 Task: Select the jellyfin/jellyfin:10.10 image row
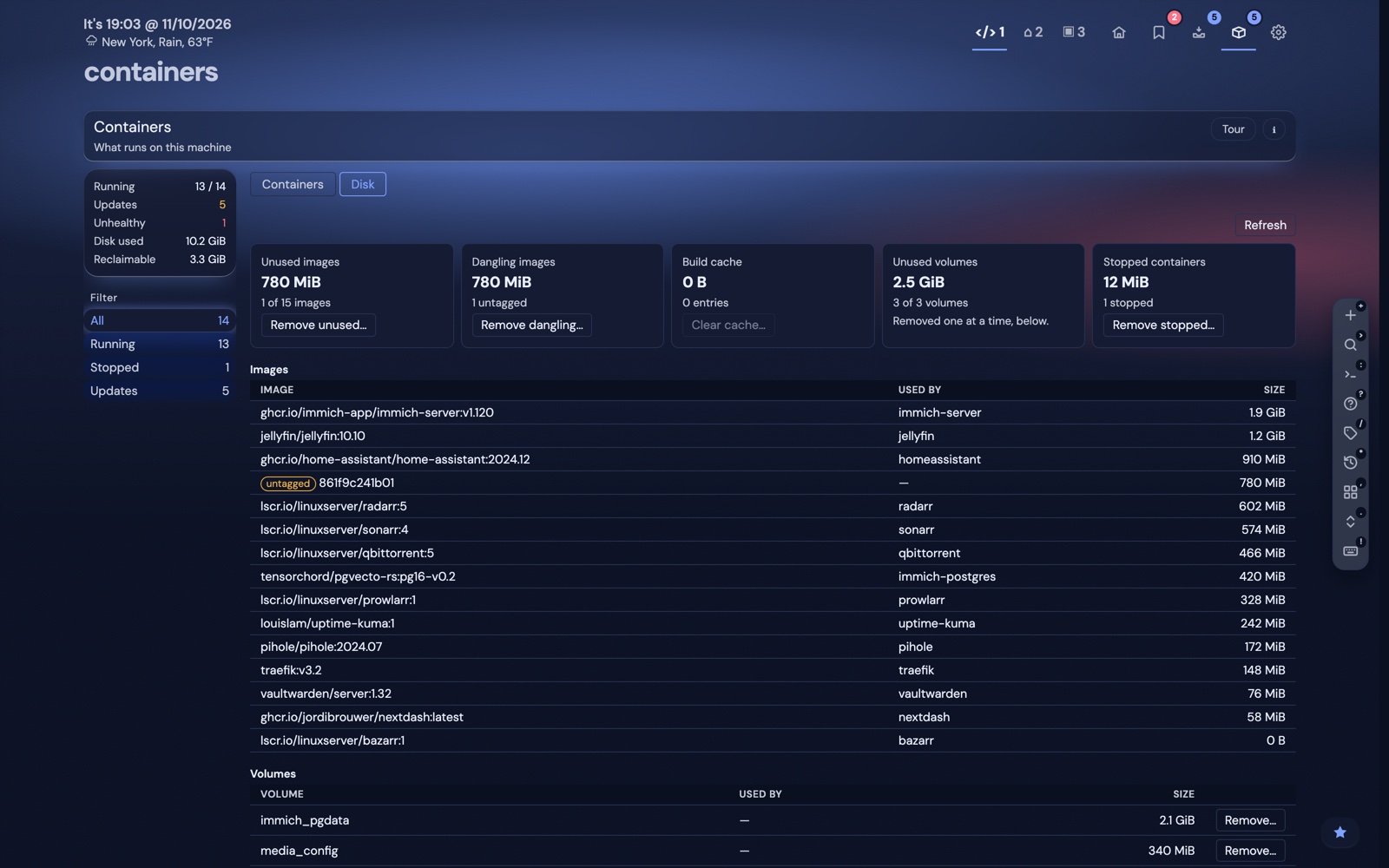coord(773,436)
